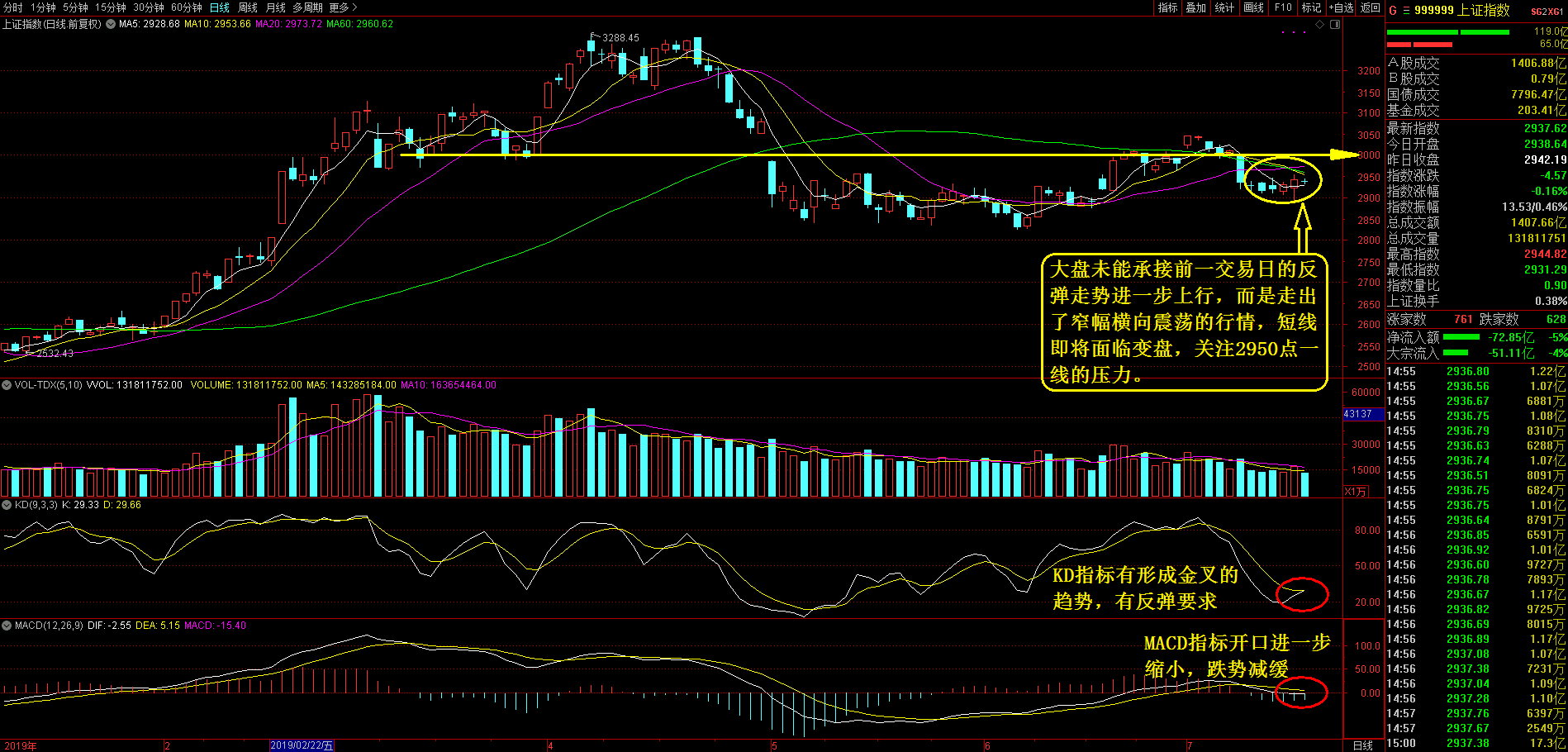This screenshot has height=752, width=1568.
Task: Expand the 上证指数 main chart indicator dropdown
Action: pyautogui.click(x=109, y=25)
